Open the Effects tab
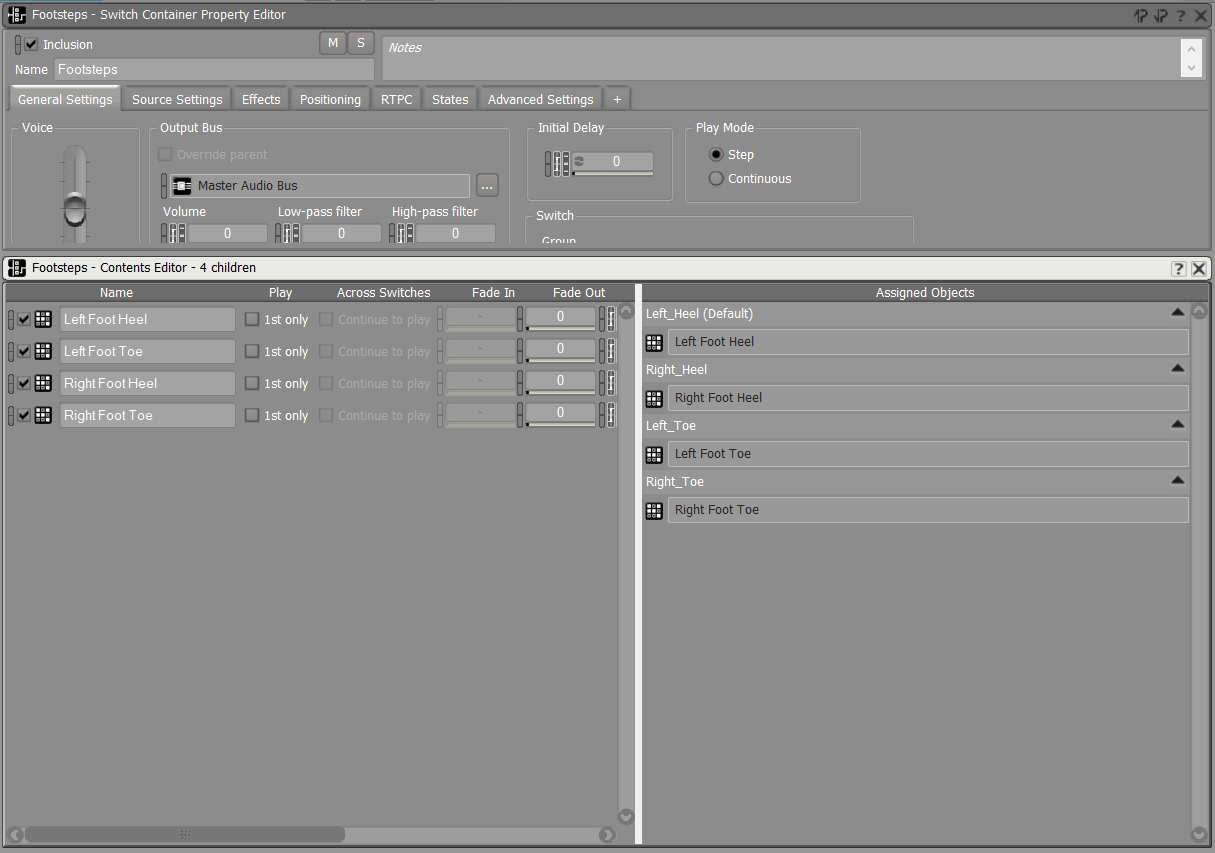Image resolution: width=1215 pixels, height=853 pixels. (x=261, y=99)
